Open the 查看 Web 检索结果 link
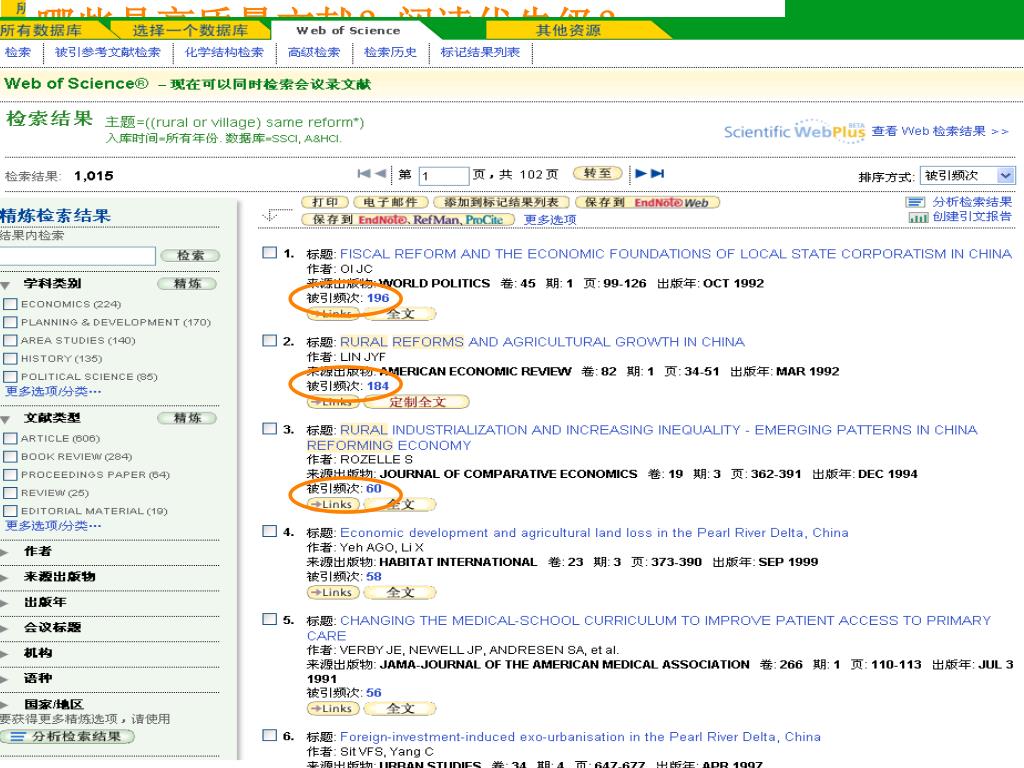 tap(940, 131)
